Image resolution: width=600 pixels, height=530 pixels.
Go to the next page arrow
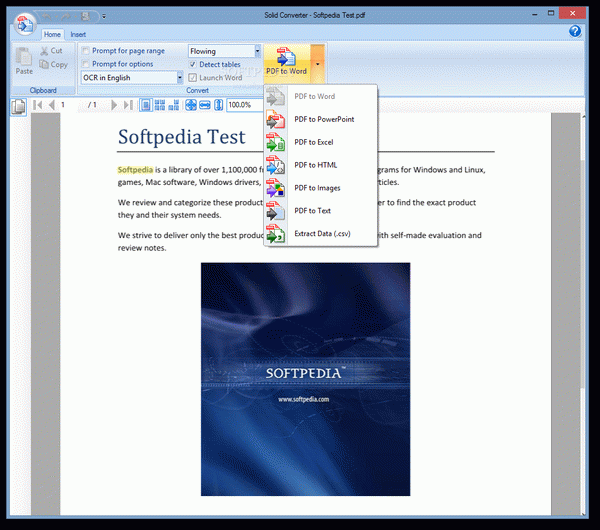tap(114, 105)
